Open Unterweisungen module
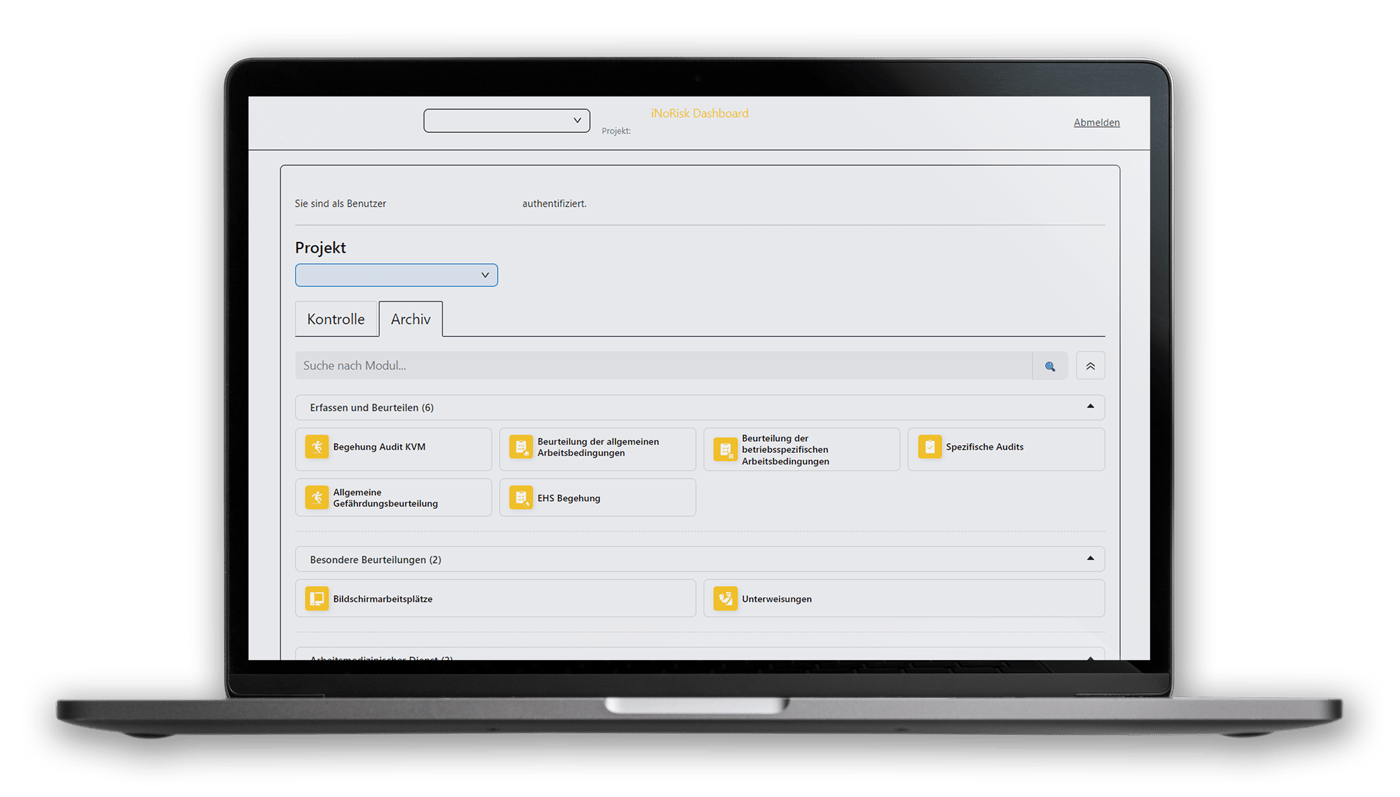This screenshot has height=797, width=1400. tap(904, 598)
